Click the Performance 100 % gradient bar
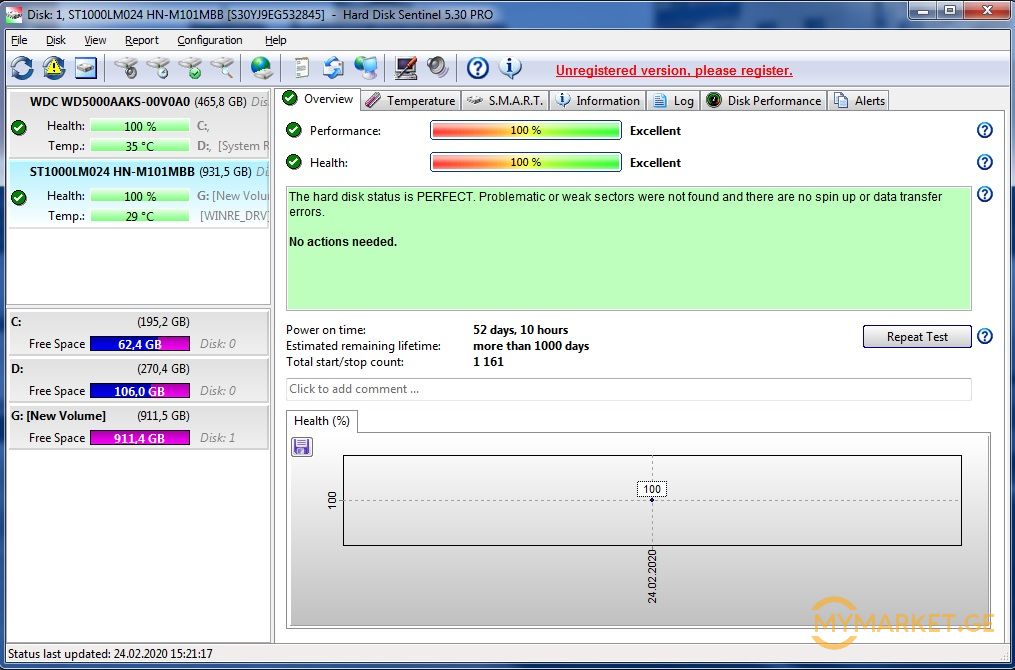This screenshot has height=670, width=1015. 526,130
